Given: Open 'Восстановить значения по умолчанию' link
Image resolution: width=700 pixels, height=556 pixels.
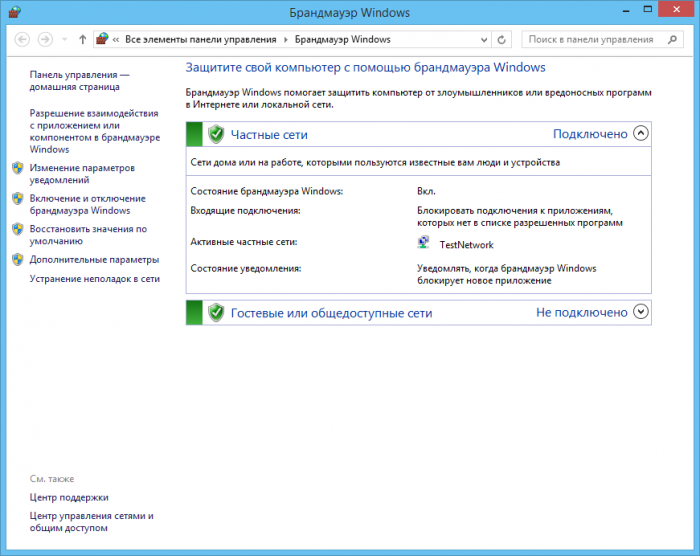Looking at the screenshot, I should pyautogui.click(x=88, y=235).
